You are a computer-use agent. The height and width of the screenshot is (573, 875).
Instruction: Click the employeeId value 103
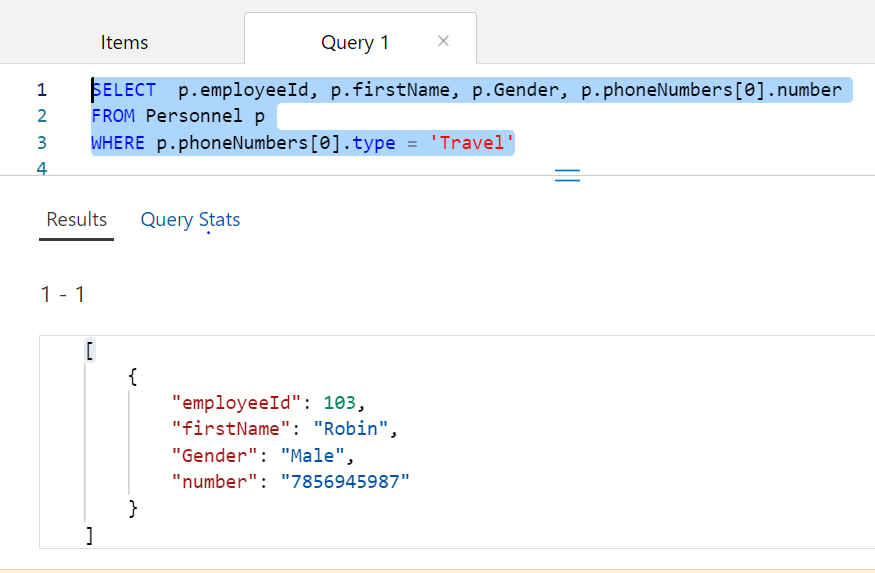[339, 403]
